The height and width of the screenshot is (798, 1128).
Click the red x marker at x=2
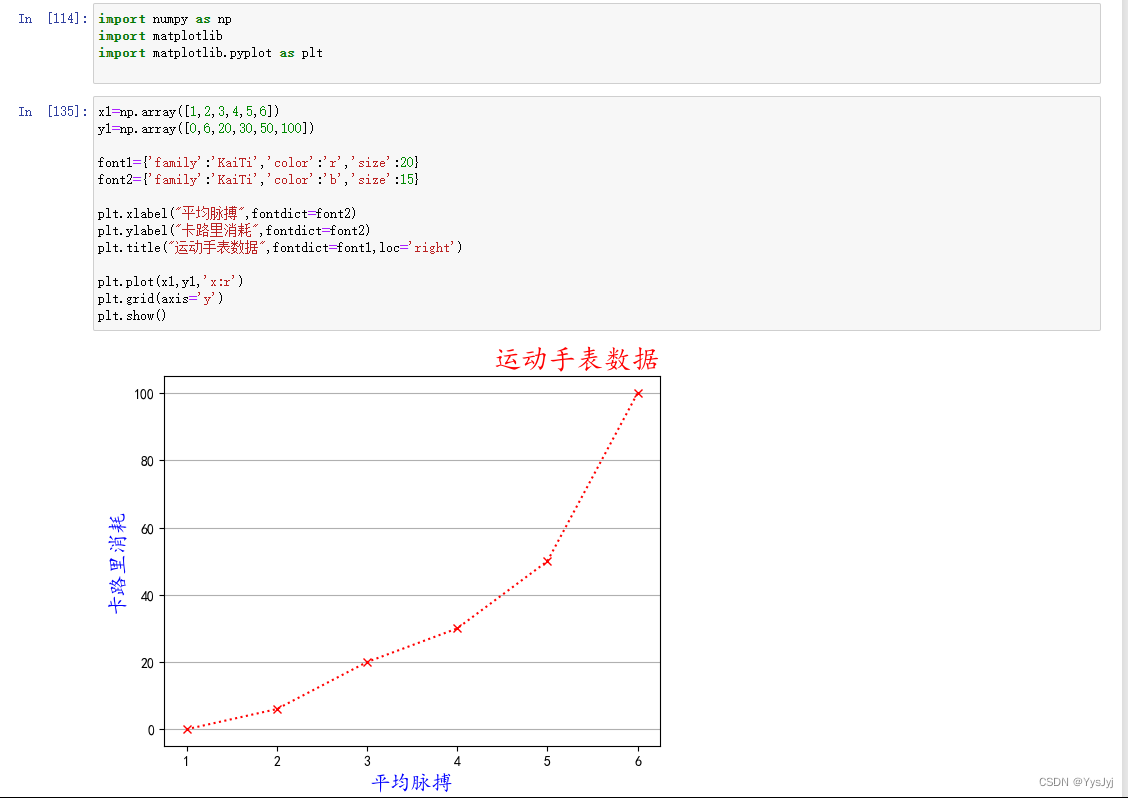pyautogui.click(x=277, y=709)
